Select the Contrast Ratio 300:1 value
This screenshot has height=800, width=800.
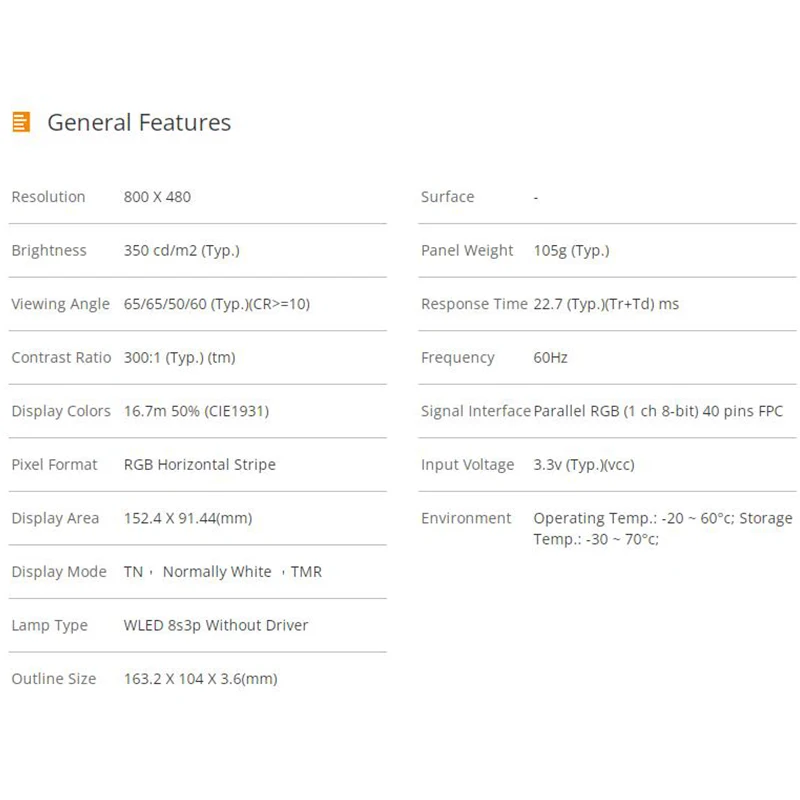[179, 358]
